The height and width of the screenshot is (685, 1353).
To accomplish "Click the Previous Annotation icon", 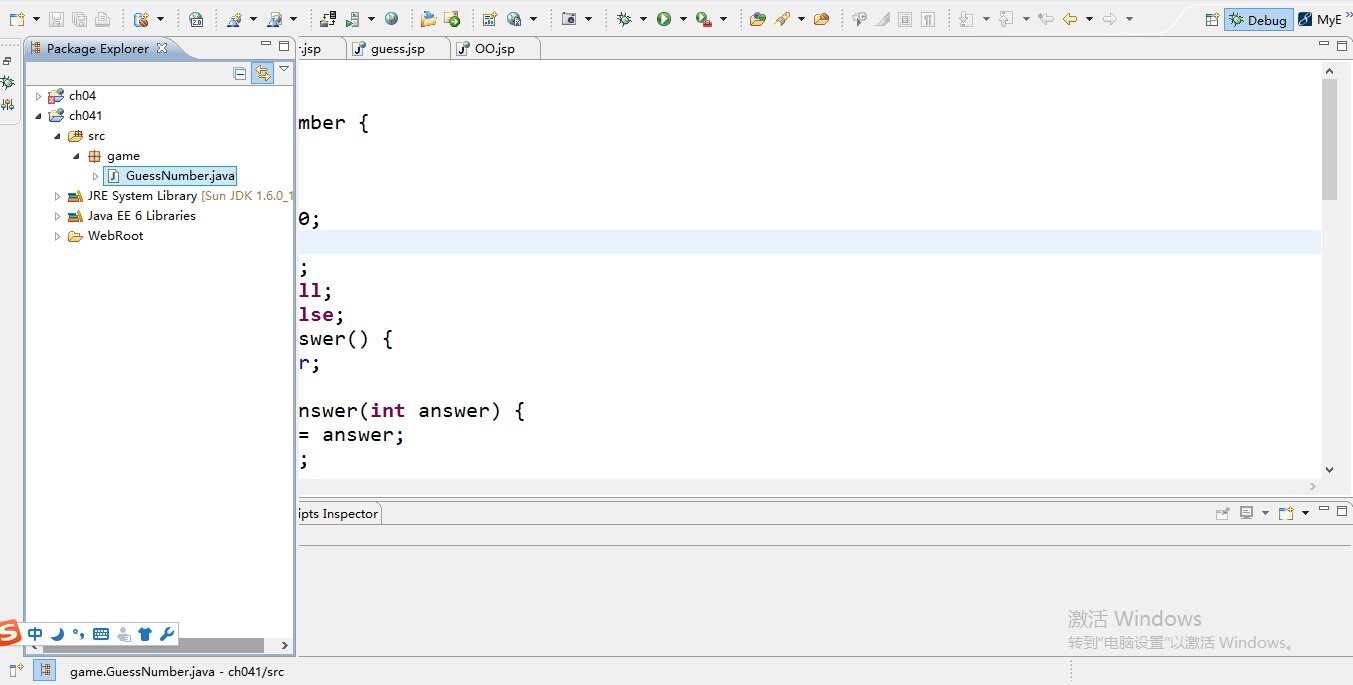I will pos(1006,19).
